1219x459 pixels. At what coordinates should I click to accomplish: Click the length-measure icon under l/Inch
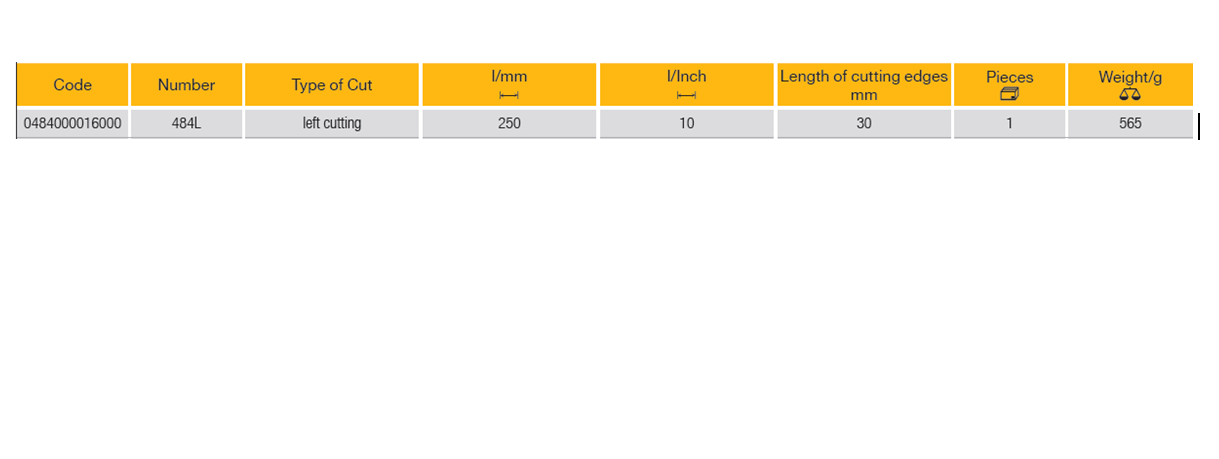686,95
